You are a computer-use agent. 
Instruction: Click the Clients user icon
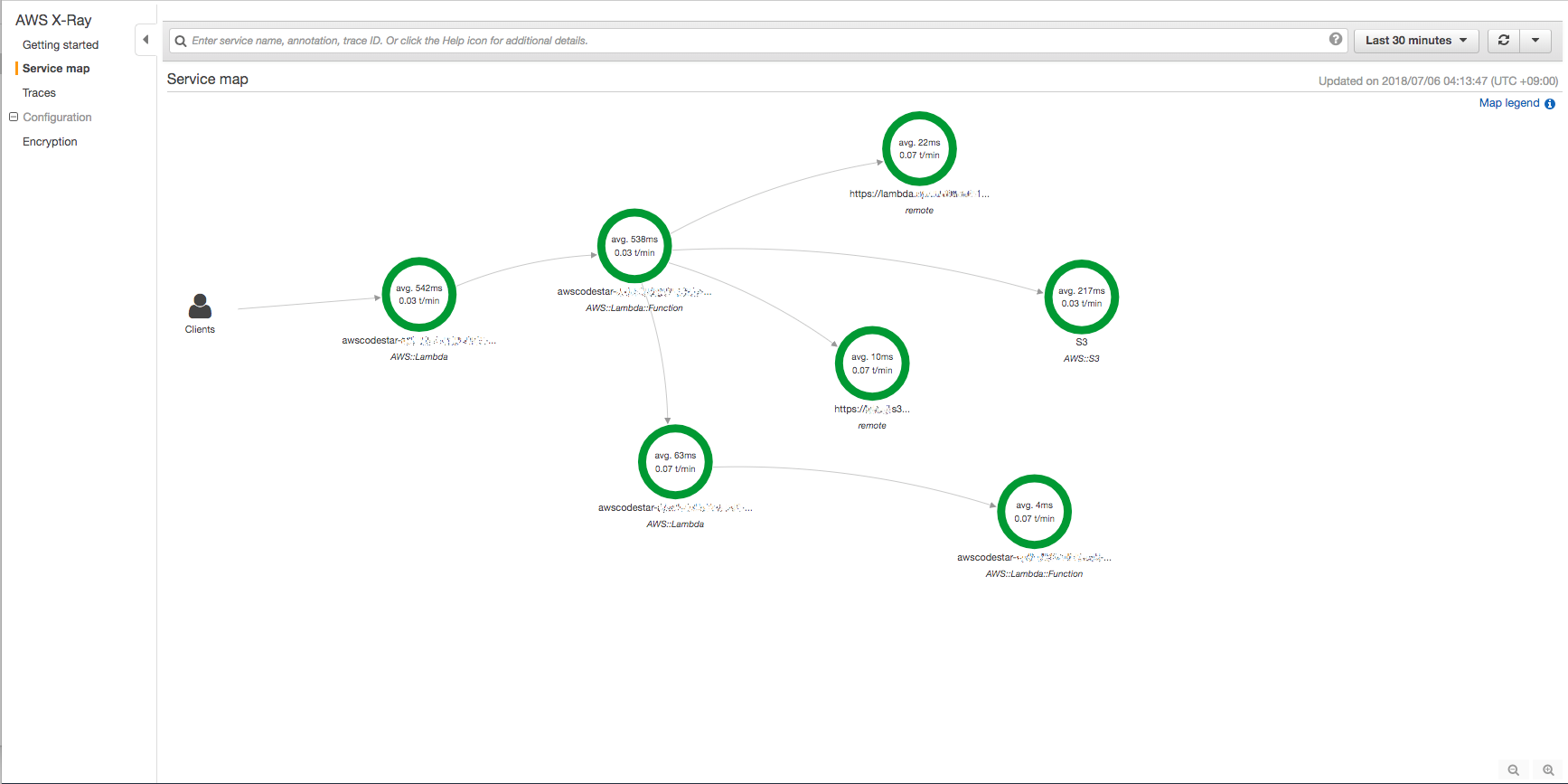coord(200,307)
